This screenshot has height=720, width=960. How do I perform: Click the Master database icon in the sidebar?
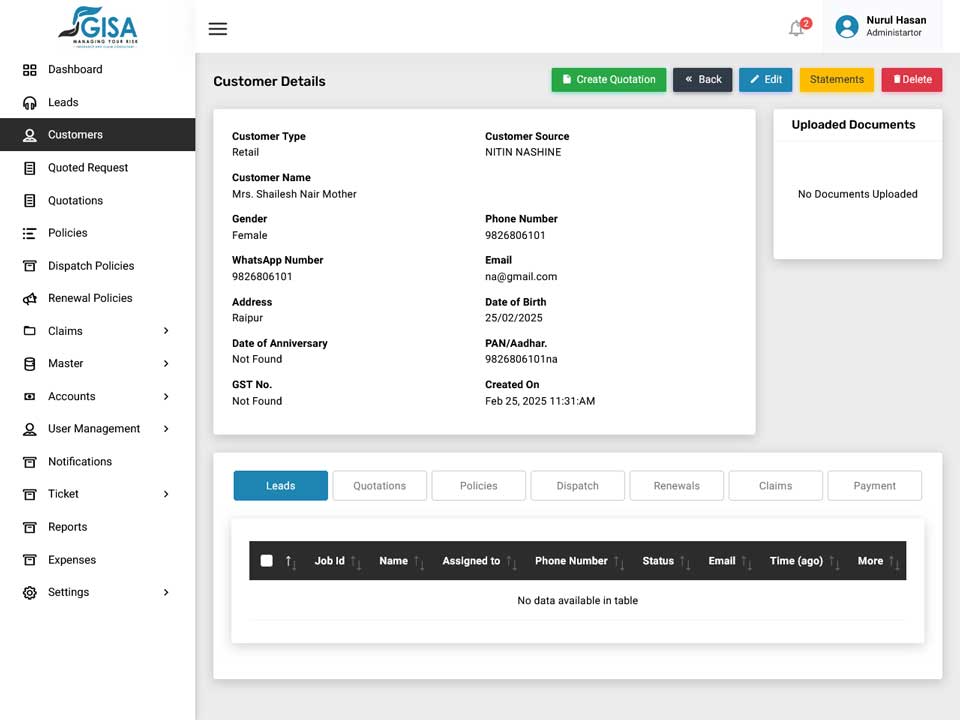29,364
